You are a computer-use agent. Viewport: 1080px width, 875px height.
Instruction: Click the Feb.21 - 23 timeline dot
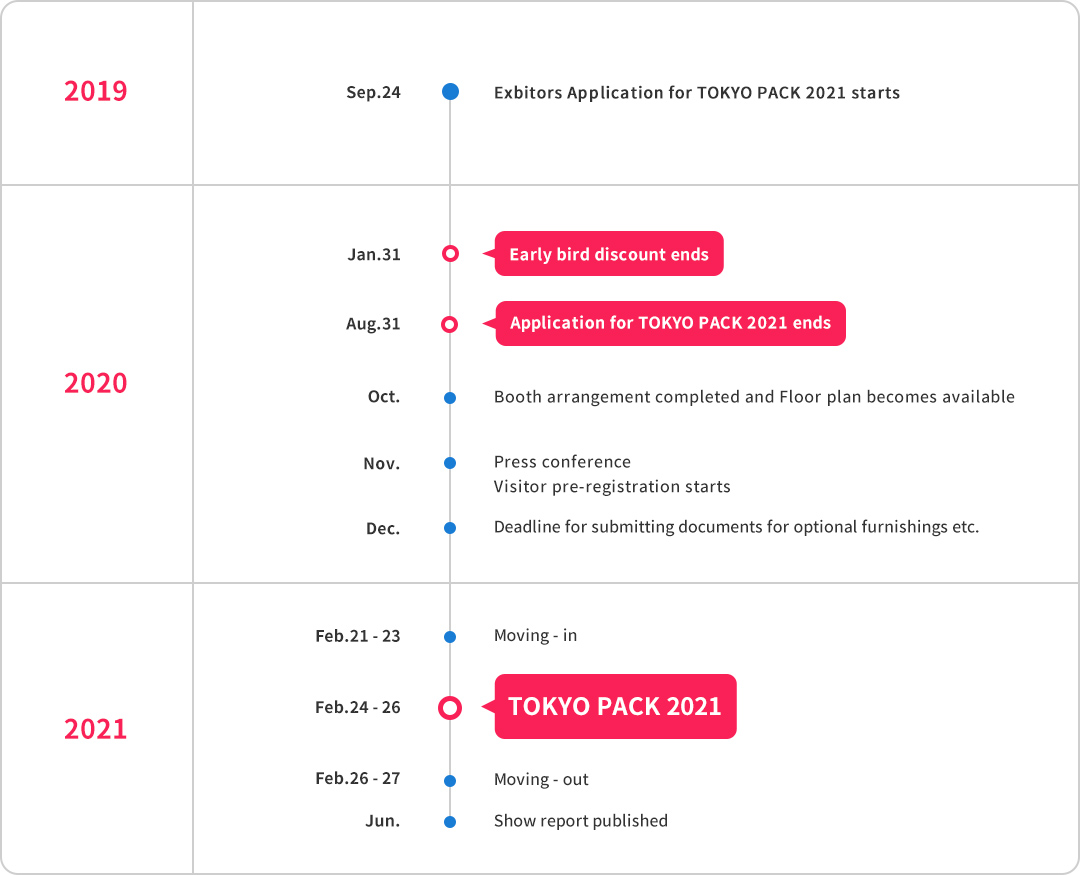tap(450, 637)
